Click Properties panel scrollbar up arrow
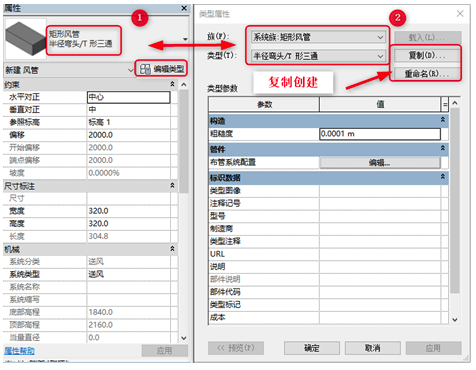This screenshot has width=476, height=370. (x=184, y=85)
